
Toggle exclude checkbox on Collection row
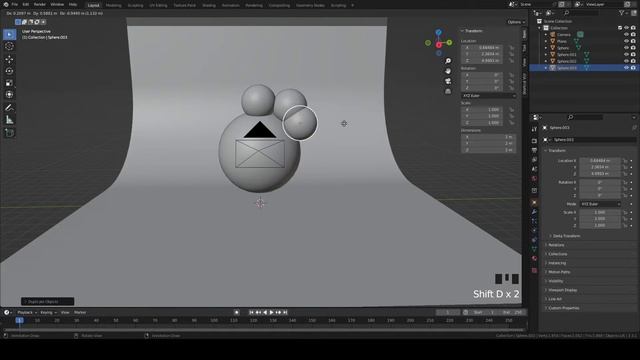620,28
